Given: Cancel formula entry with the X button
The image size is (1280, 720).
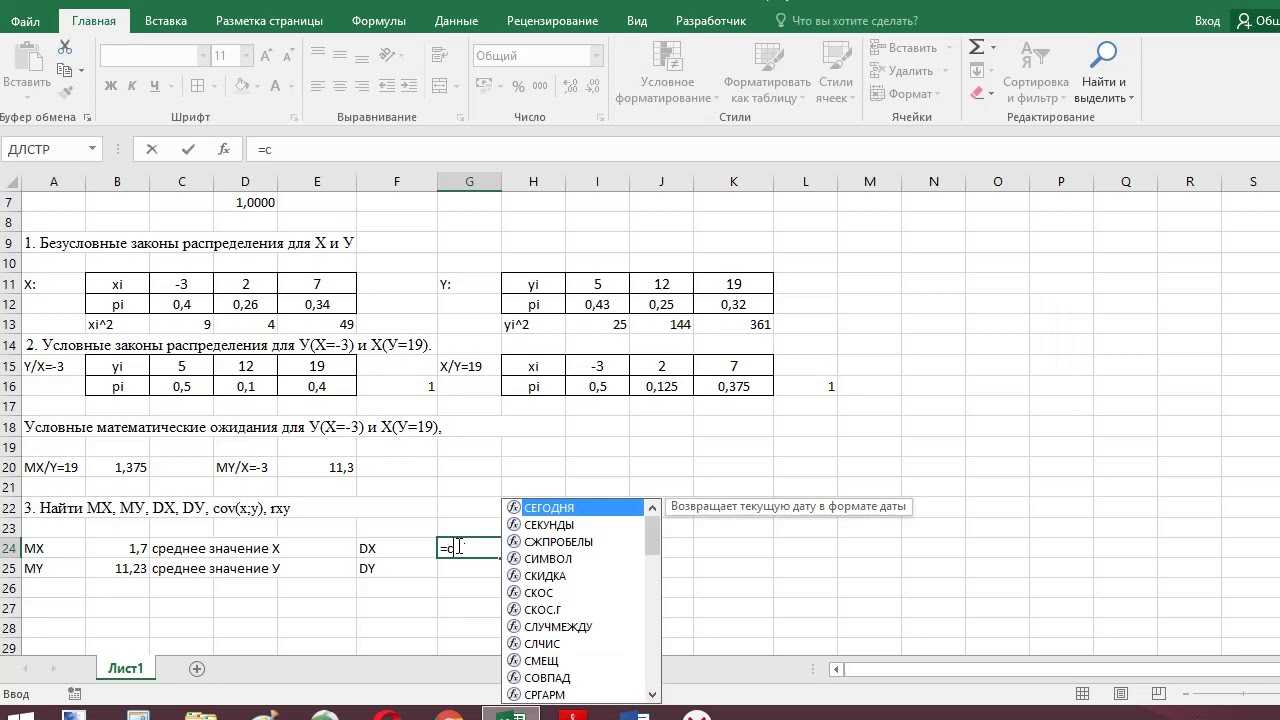Looking at the screenshot, I should [152, 149].
